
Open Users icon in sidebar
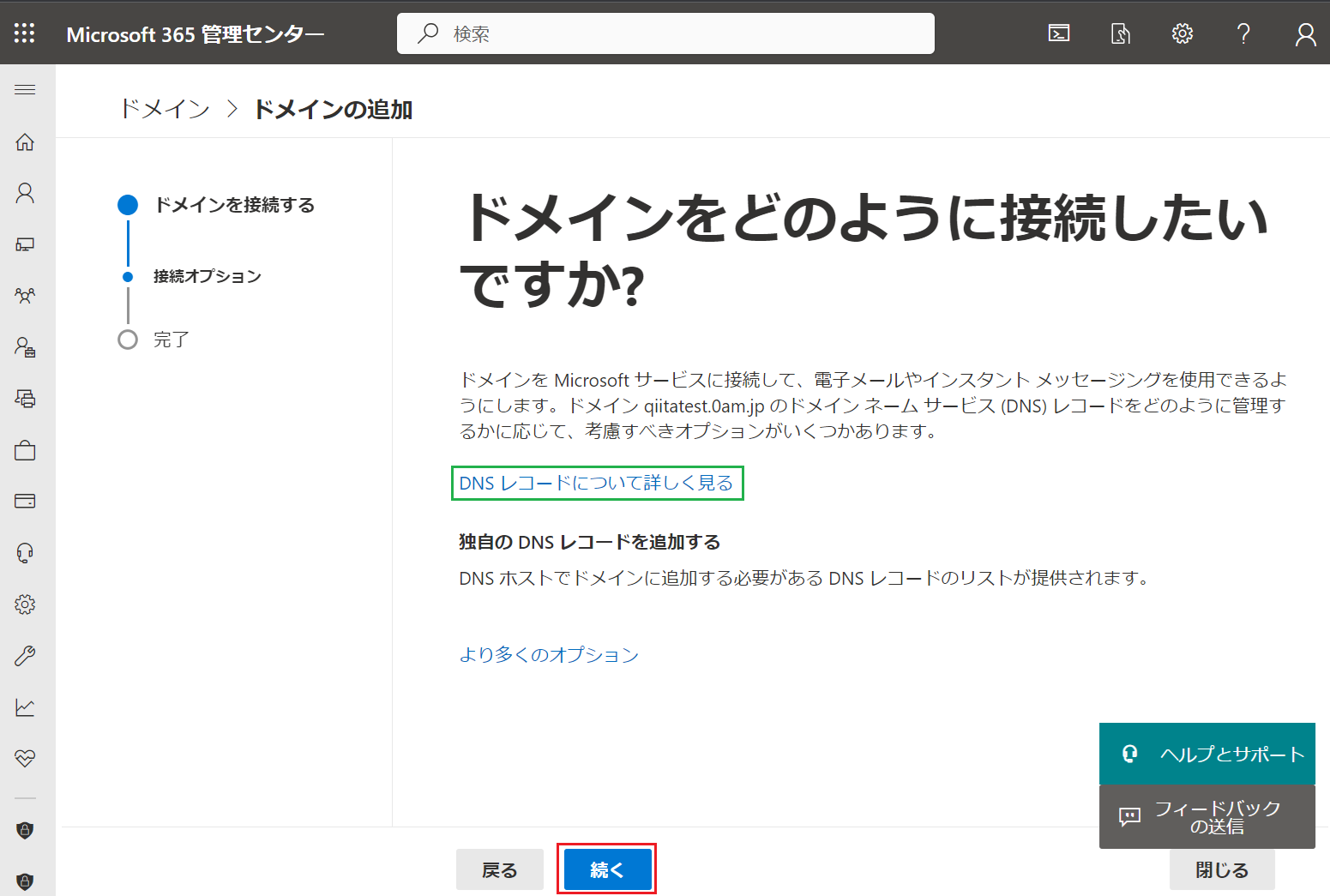(x=25, y=193)
